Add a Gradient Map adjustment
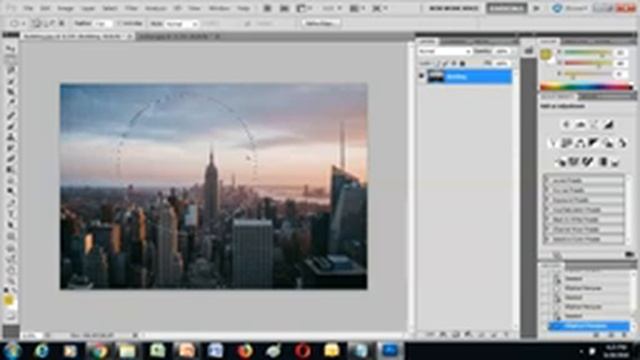This screenshot has width=640, height=360. pyautogui.click(x=602, y=162)
